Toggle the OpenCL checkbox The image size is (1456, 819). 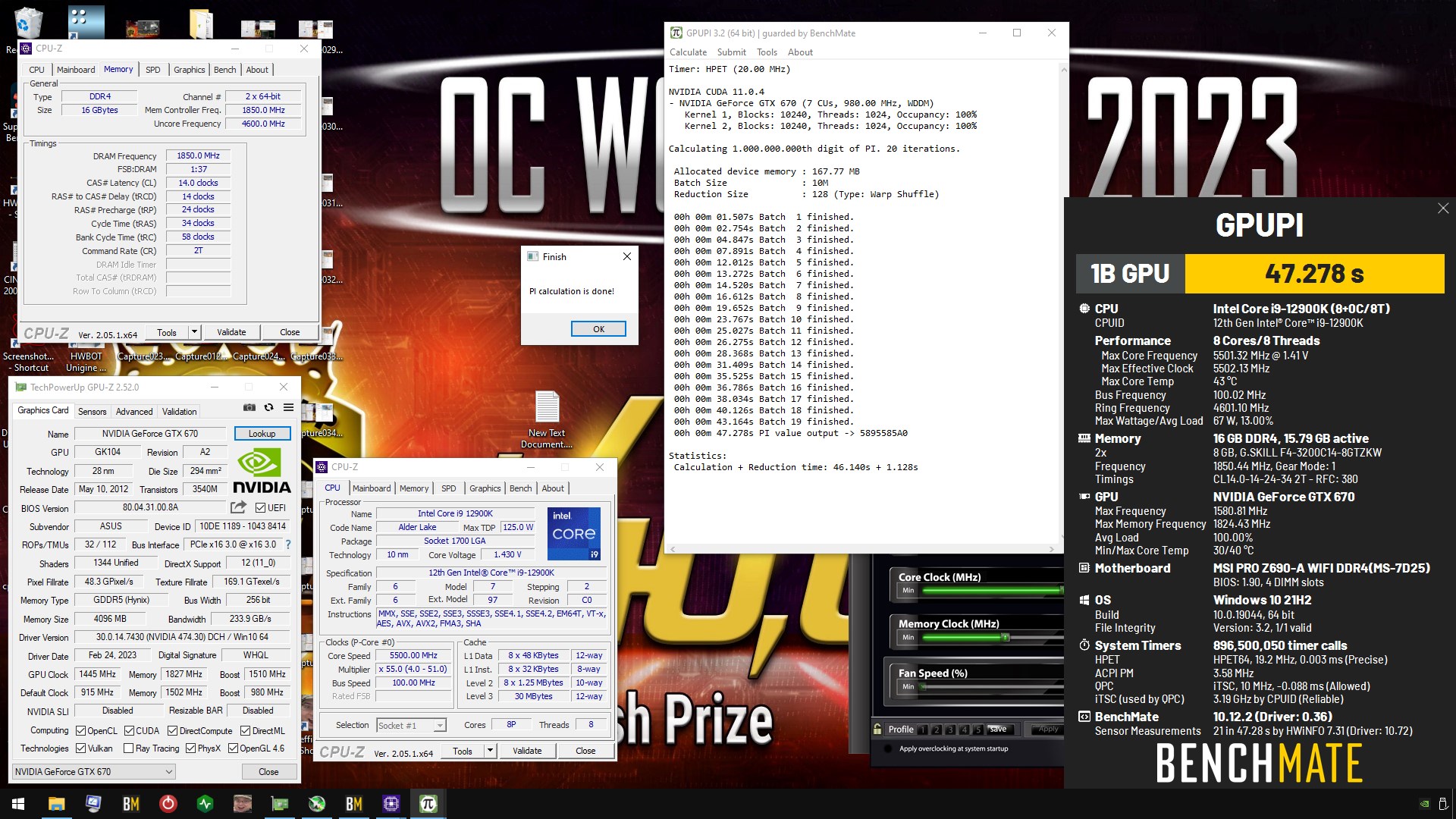point(80,731)
